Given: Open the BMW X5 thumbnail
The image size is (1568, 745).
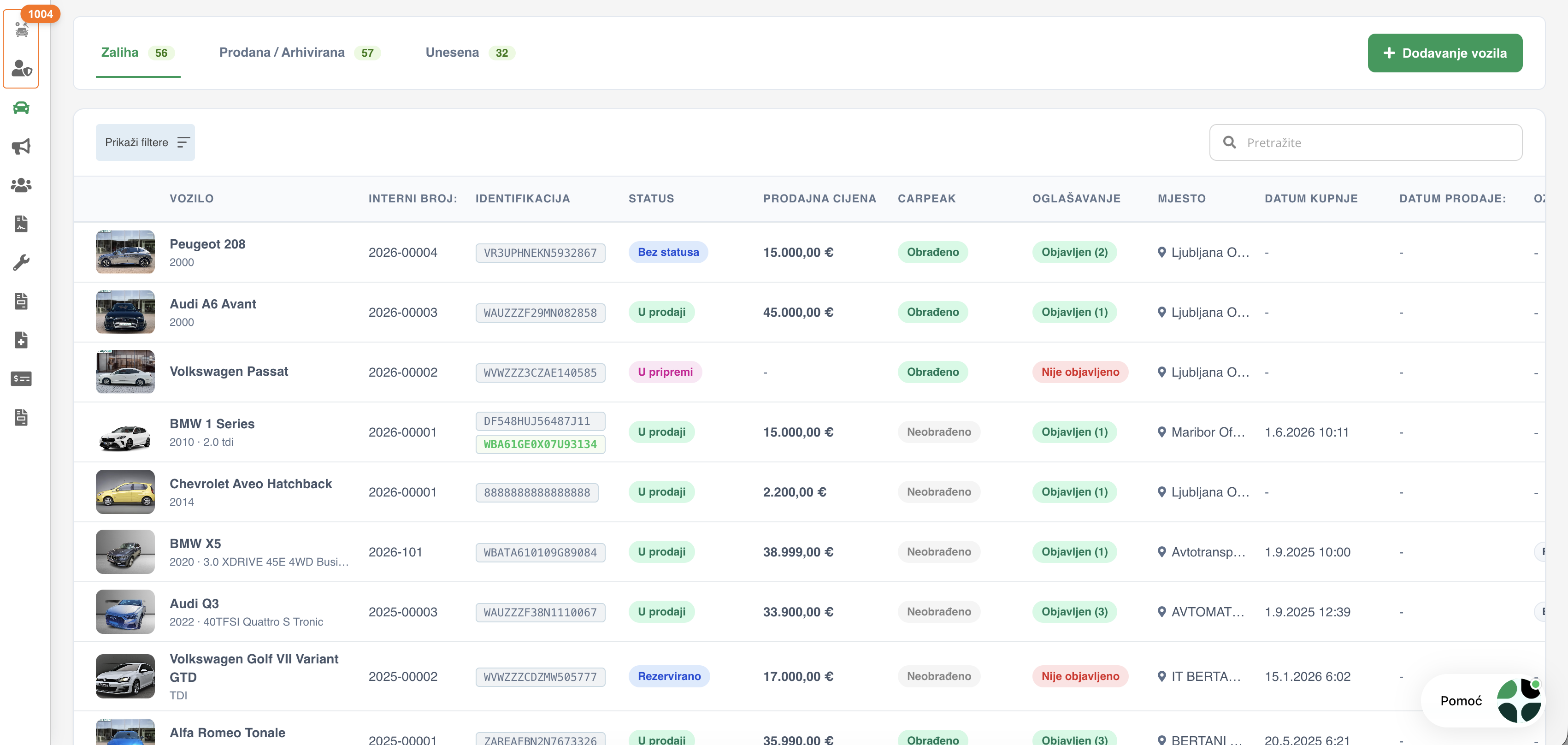Looking at the screenshot, I should (x=125, y=552).
